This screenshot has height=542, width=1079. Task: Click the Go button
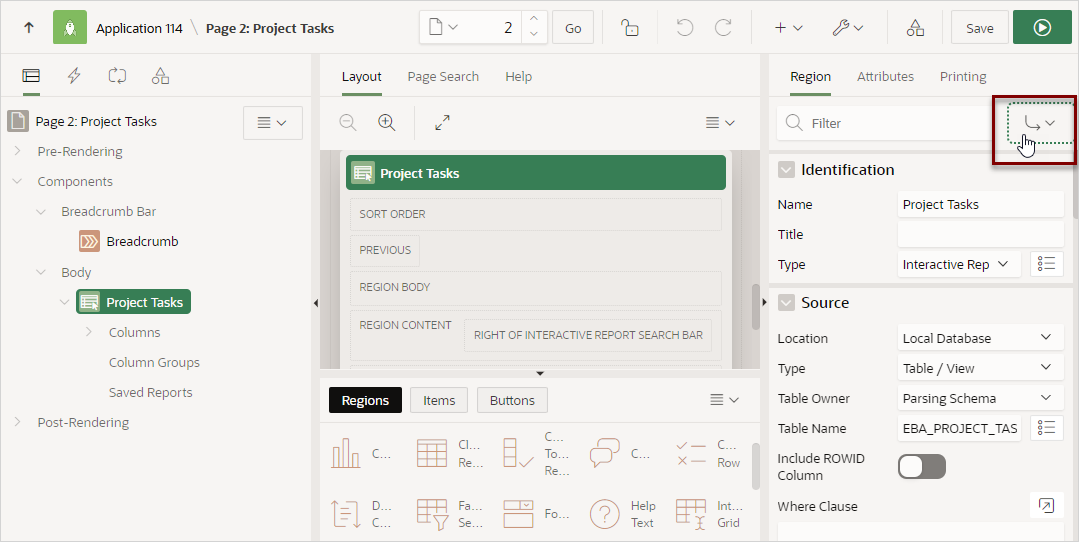point(573,28)
